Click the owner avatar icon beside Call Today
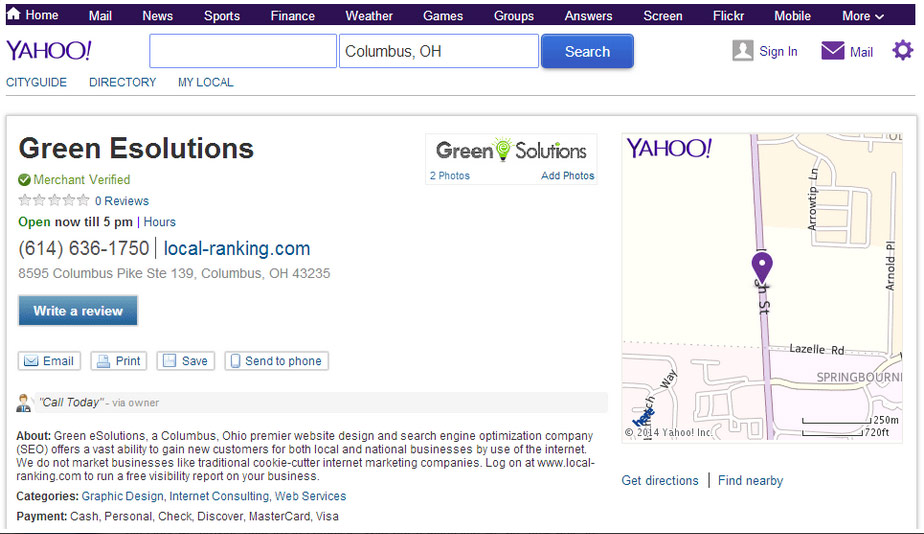Screen dimensions: 924x534 tap(24, 403)
